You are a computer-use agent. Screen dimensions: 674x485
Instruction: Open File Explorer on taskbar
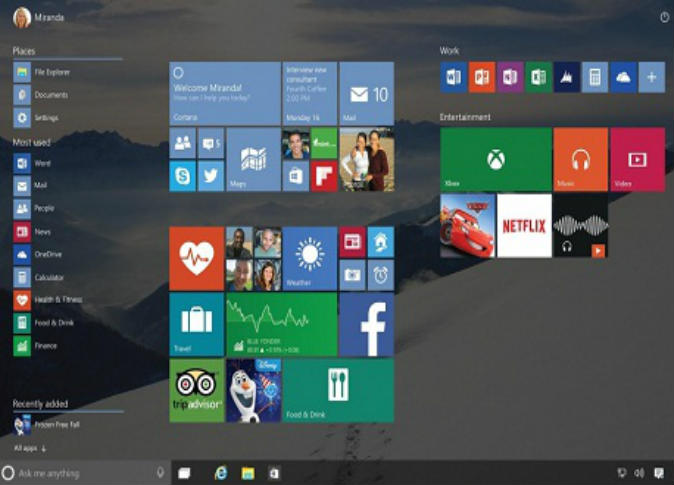tap(248, 473)
